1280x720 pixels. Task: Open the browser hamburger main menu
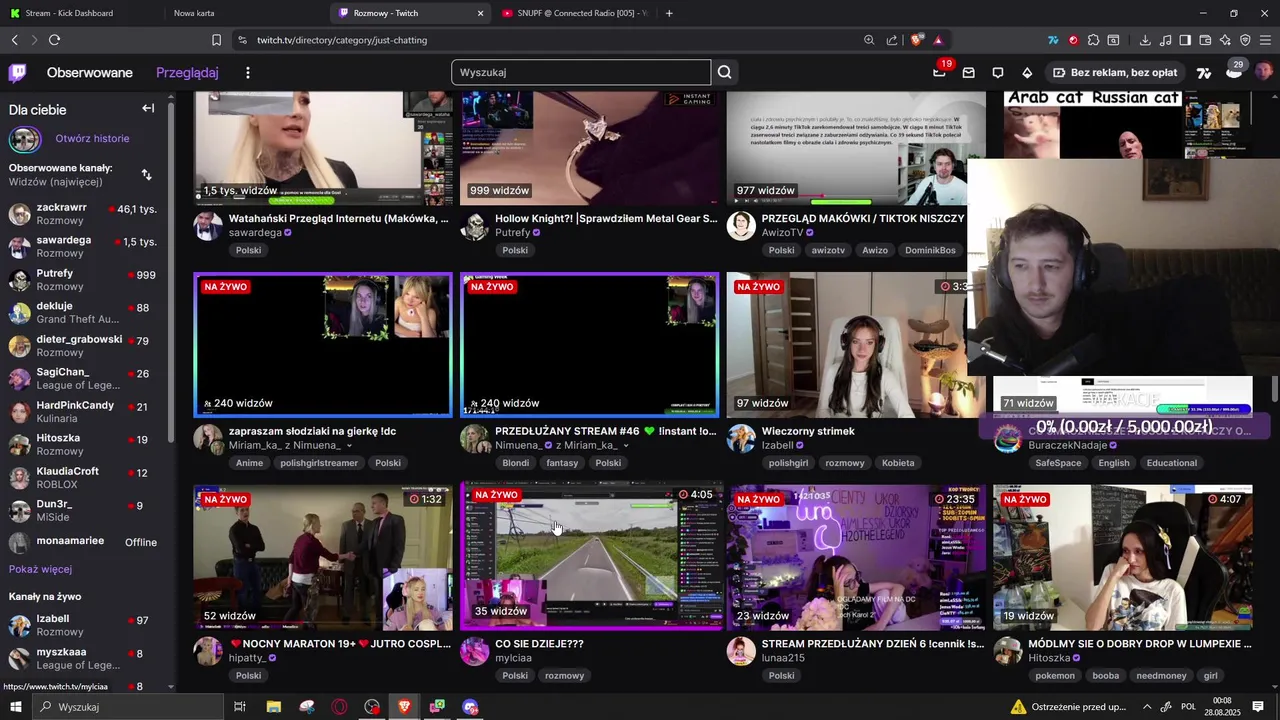click(1266, 40)
